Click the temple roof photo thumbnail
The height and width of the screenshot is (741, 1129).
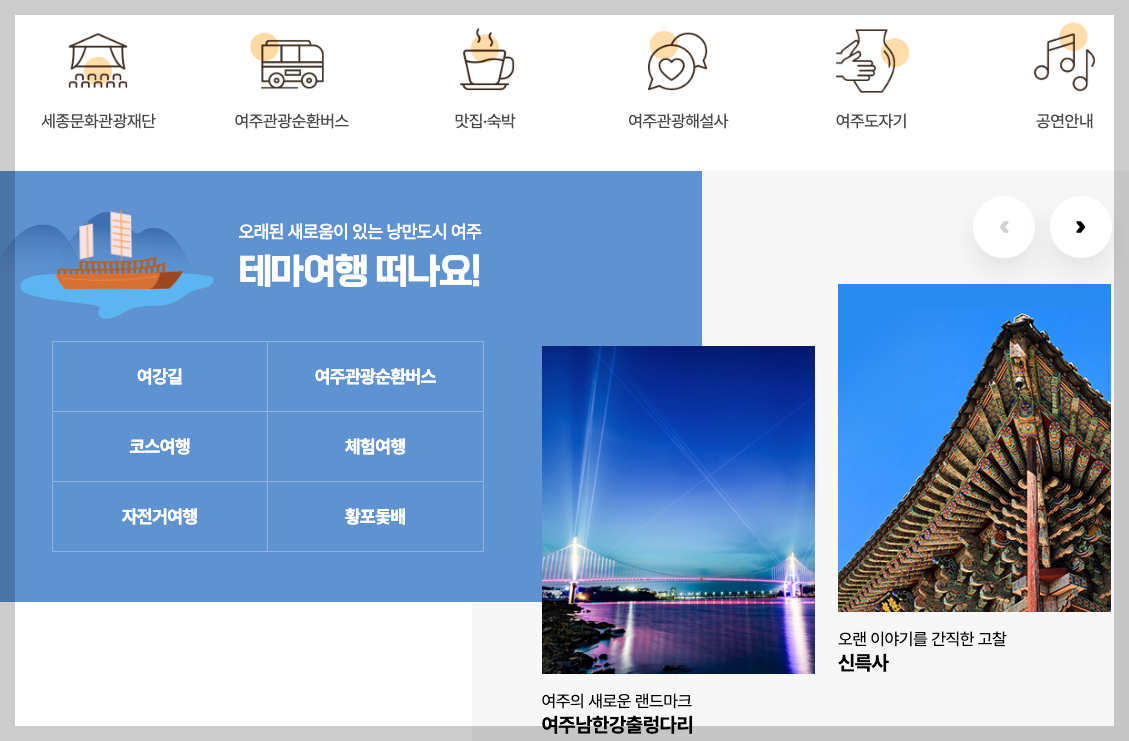974,447
